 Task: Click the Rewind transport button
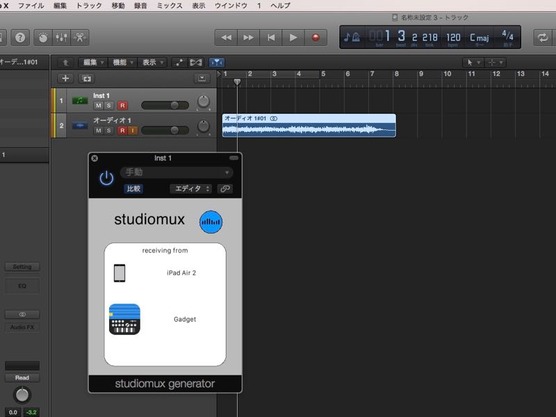coord(226,38)
